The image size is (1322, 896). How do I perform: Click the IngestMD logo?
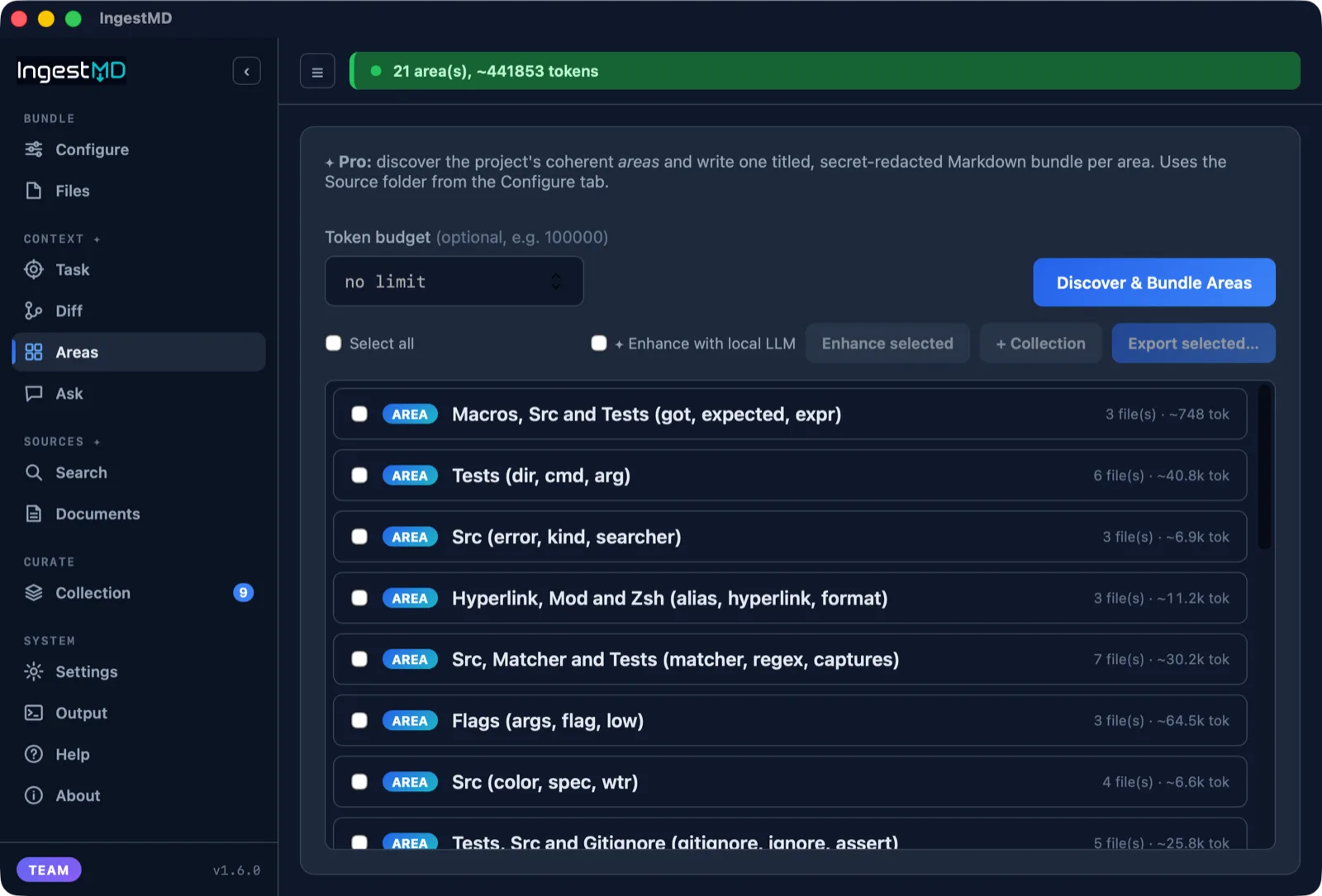72,71
